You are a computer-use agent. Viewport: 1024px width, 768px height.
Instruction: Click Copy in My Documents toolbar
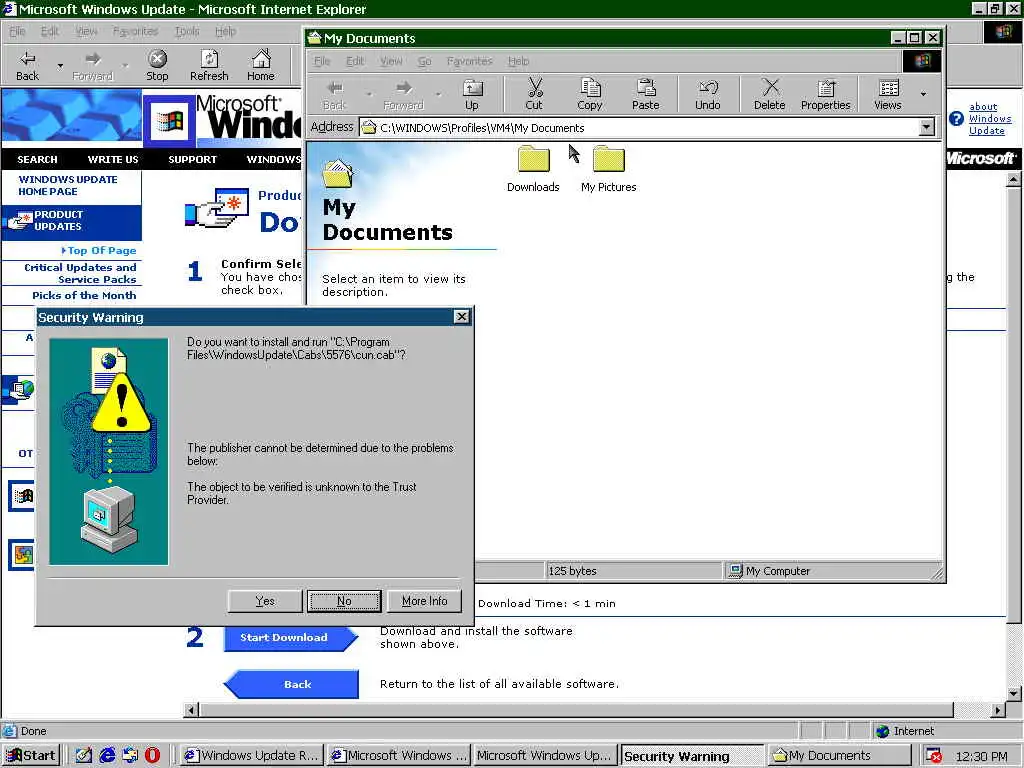click(x=590, y=95)
